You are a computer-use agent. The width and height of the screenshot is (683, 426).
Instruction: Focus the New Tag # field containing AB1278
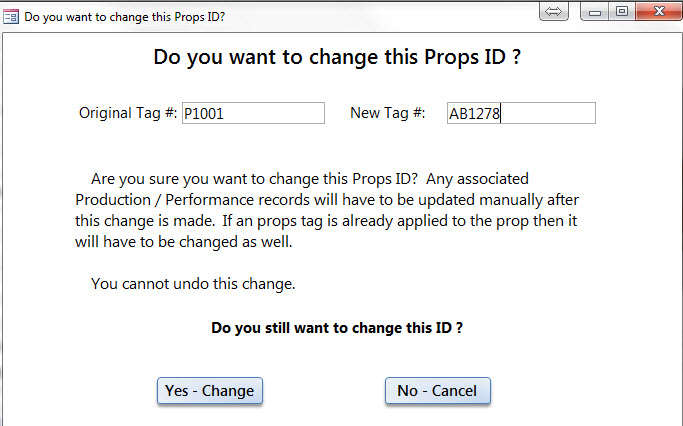(521, 113)
